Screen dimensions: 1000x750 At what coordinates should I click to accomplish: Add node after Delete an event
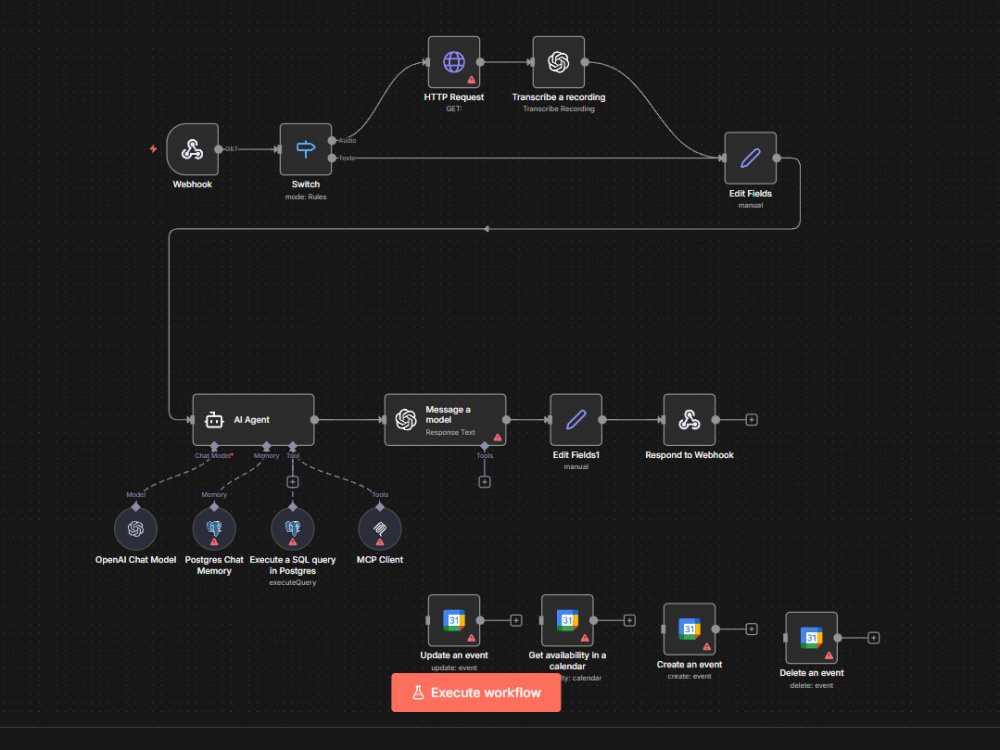pos(874,638)
